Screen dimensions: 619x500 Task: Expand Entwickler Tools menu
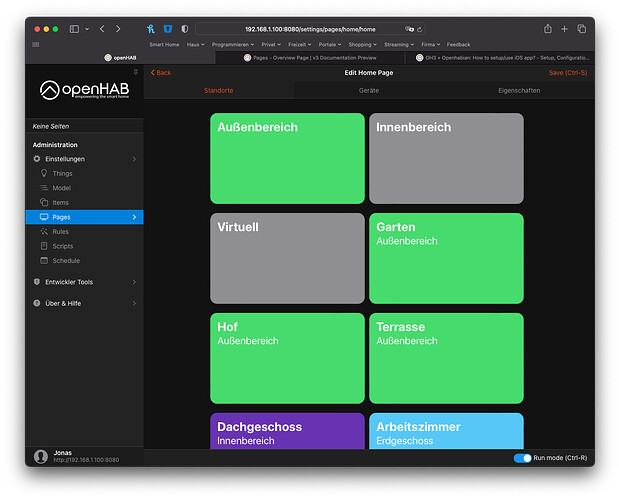click(84, 282)
